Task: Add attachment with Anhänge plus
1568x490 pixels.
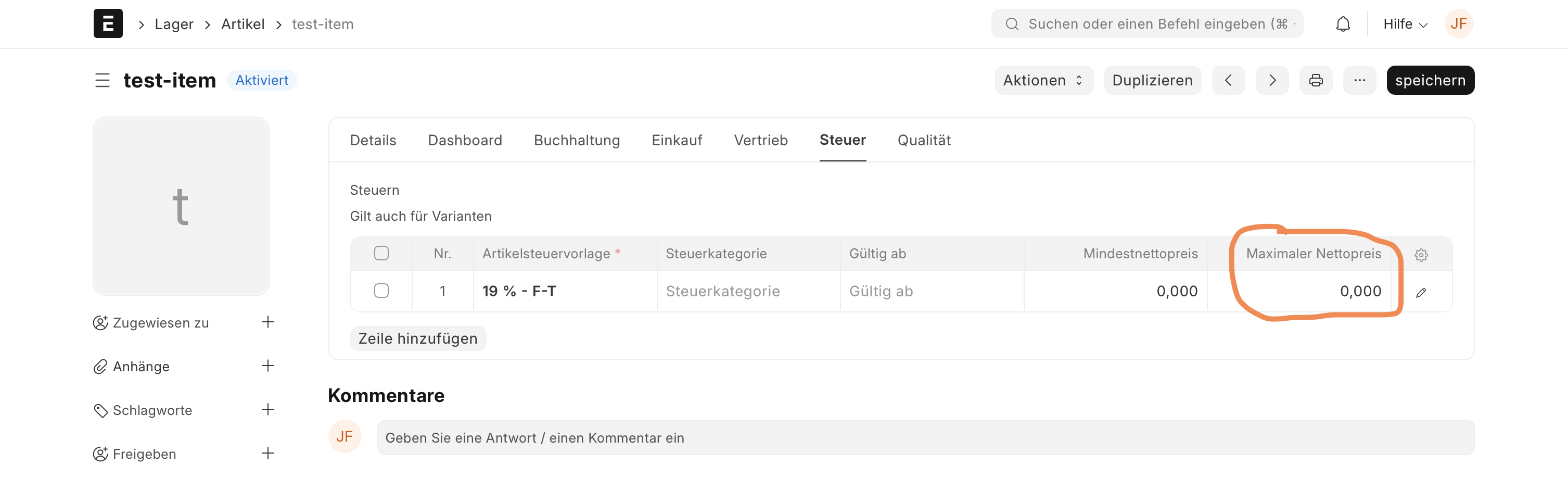Action: [268, 366]
